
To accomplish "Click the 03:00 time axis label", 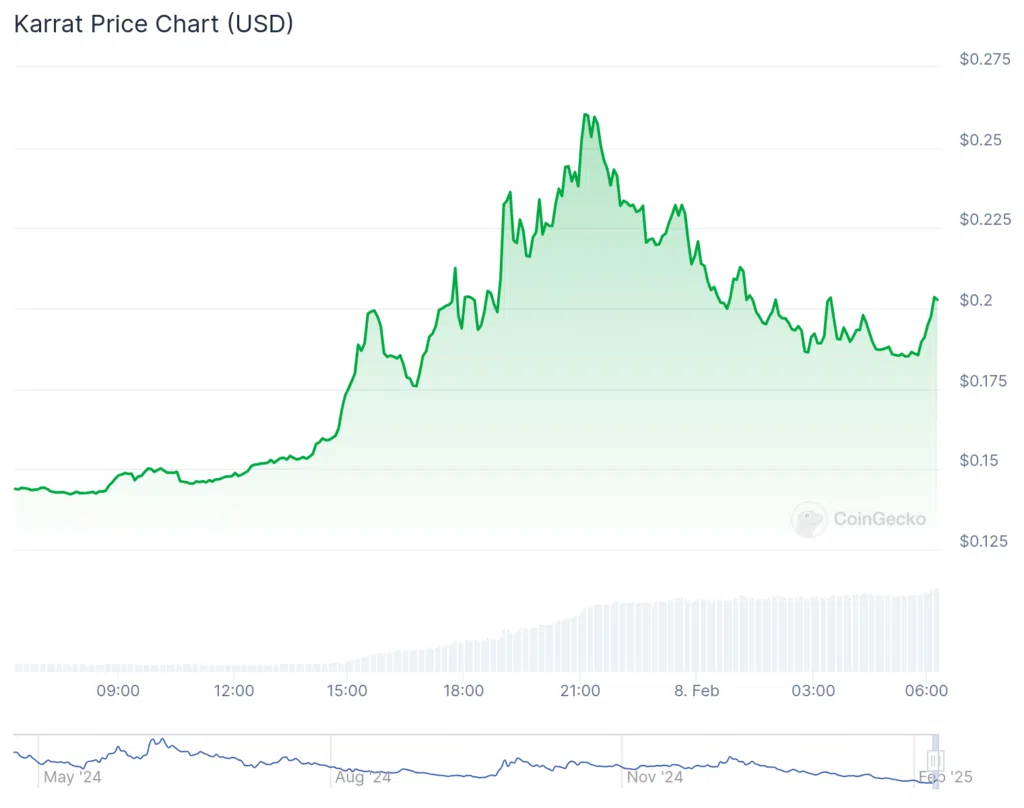I will 813,691.
